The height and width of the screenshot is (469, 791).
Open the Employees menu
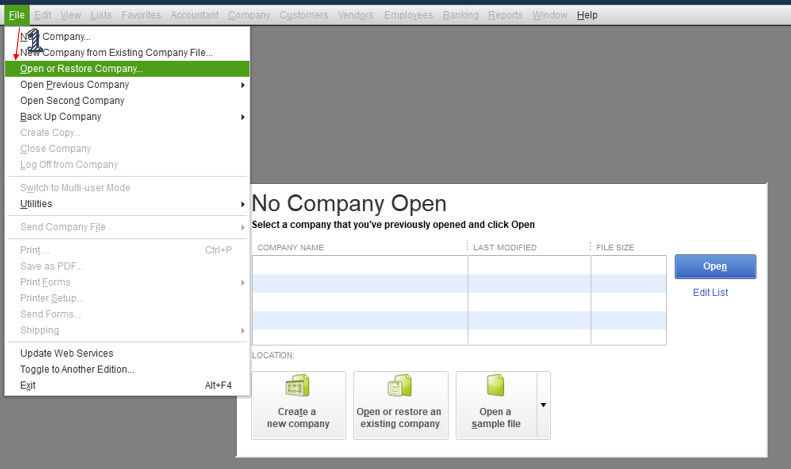click(408, 15)
